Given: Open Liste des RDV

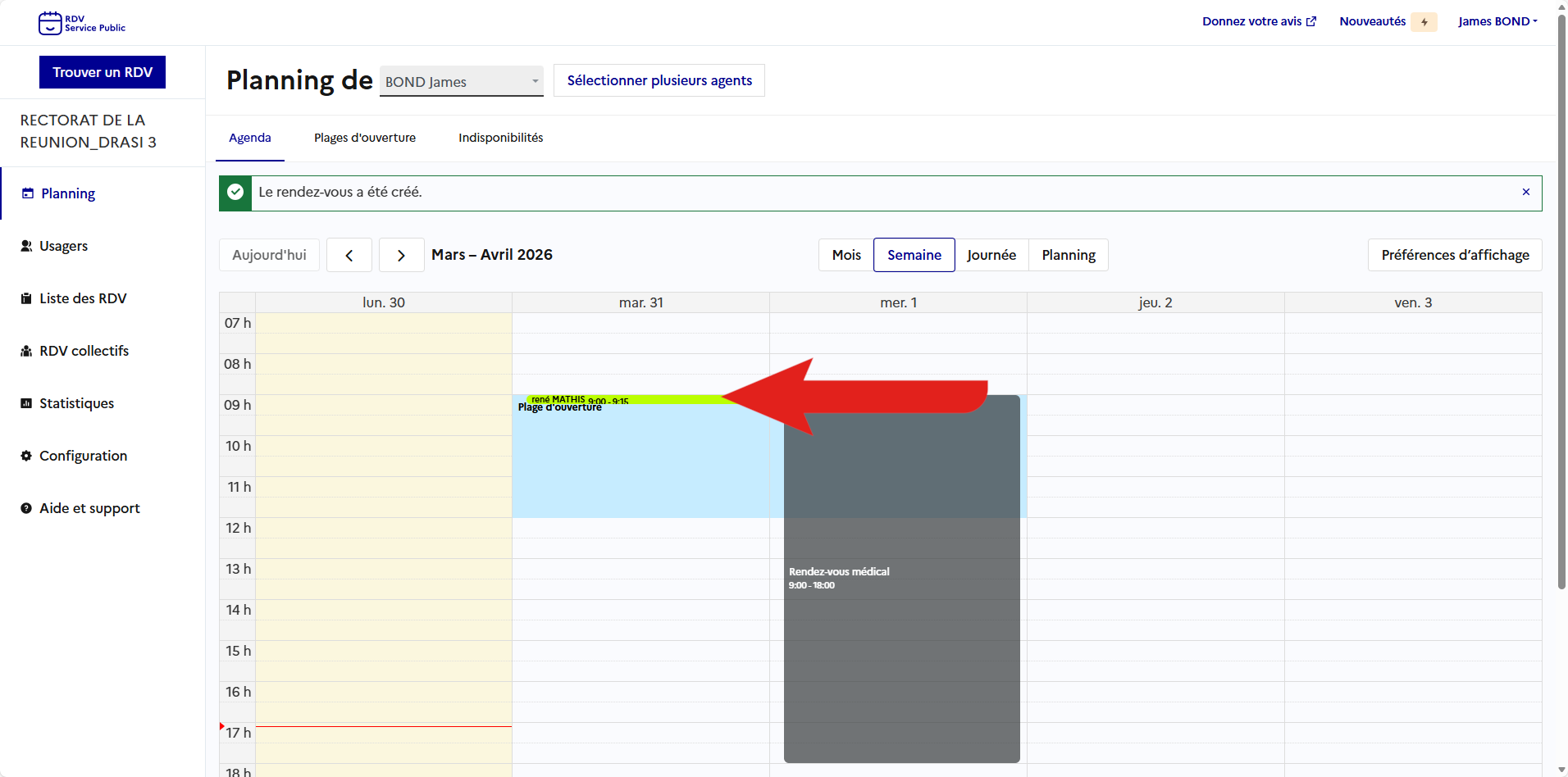Looking at the screenshot, I should [x=83, y=298].
